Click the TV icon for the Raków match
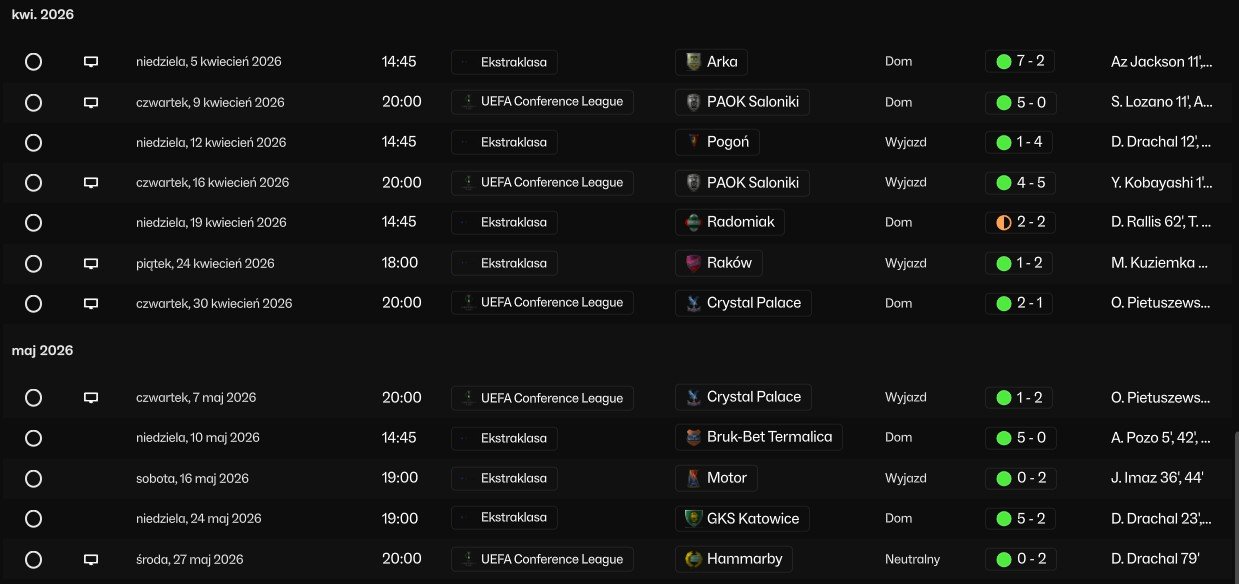1239x584 pixels. (x=91, y=263)
